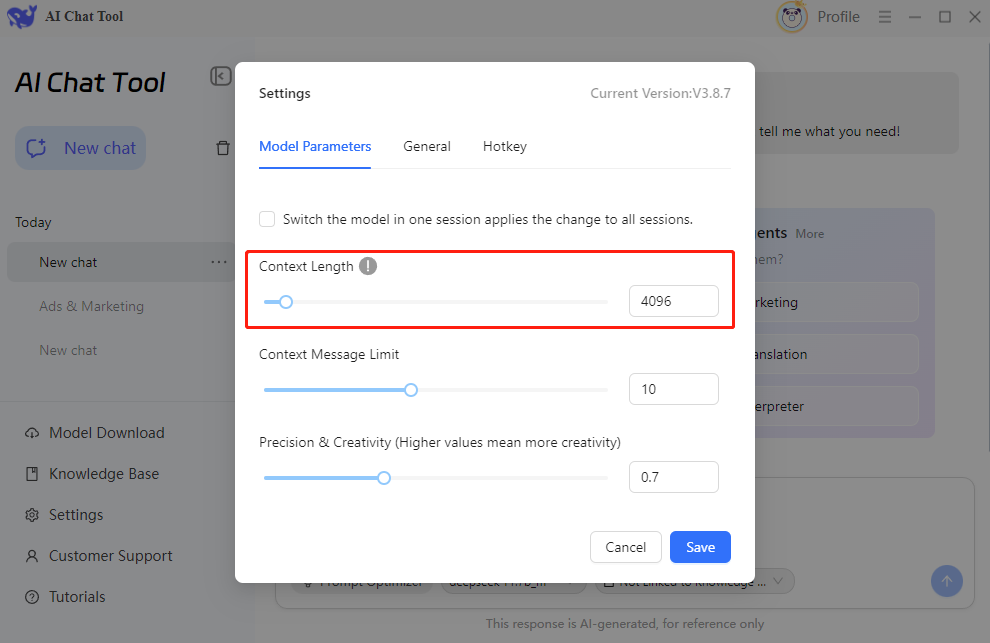Click the Context Length info icon
Viewport: 990px width, 643px height.
tap(368, 266)
